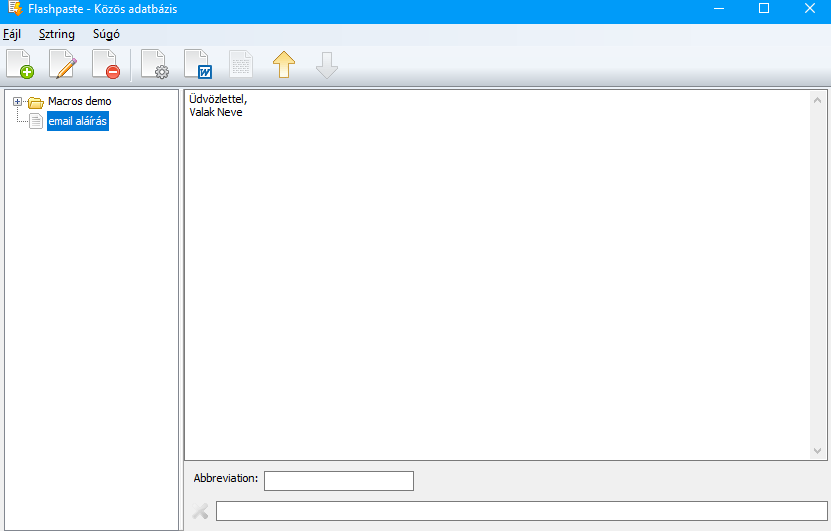Click the Word document export icon
Screen dimensions: 831x531
click(x=198, y=65)
